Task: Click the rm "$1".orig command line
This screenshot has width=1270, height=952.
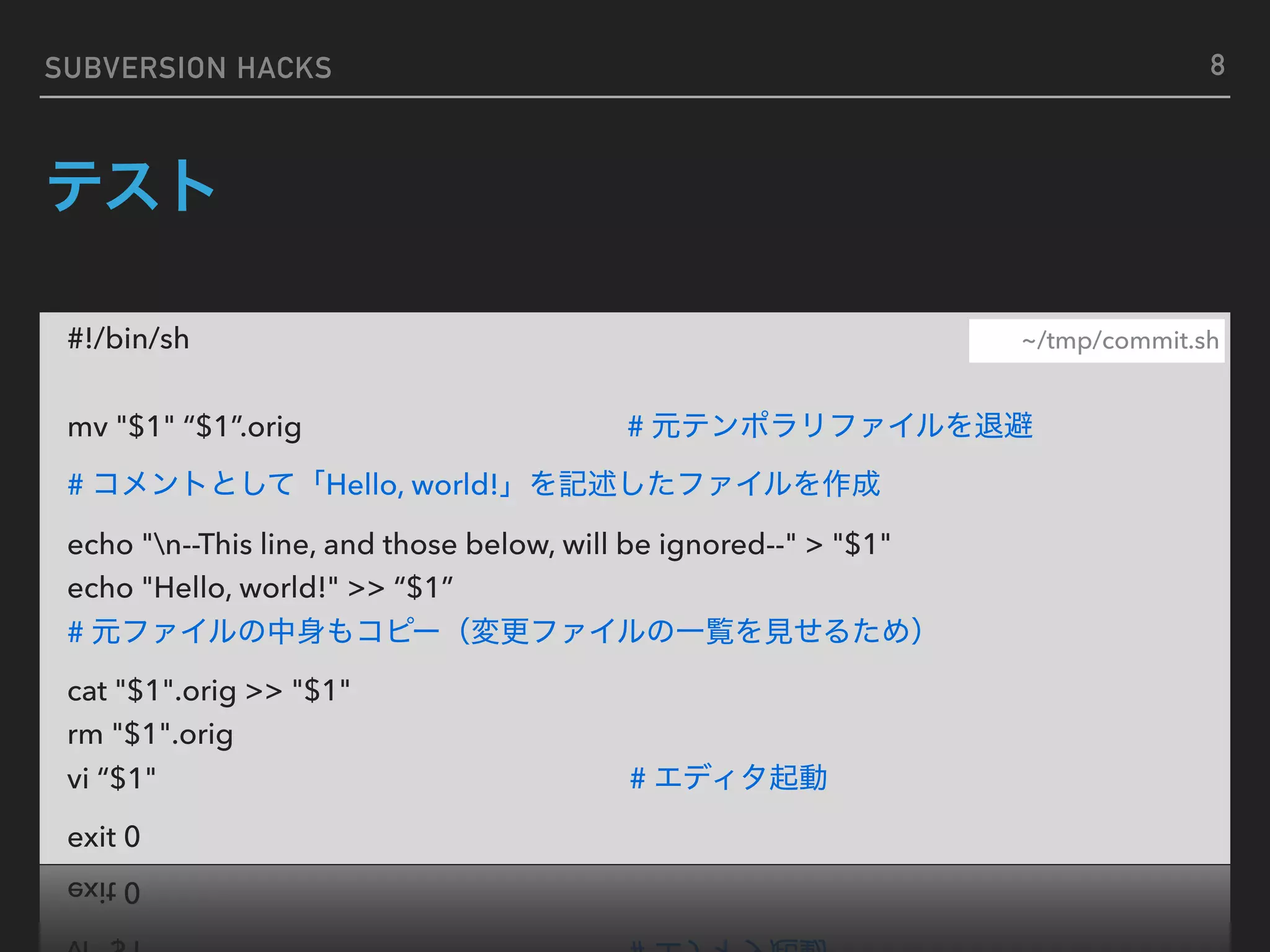Action: 150,734
